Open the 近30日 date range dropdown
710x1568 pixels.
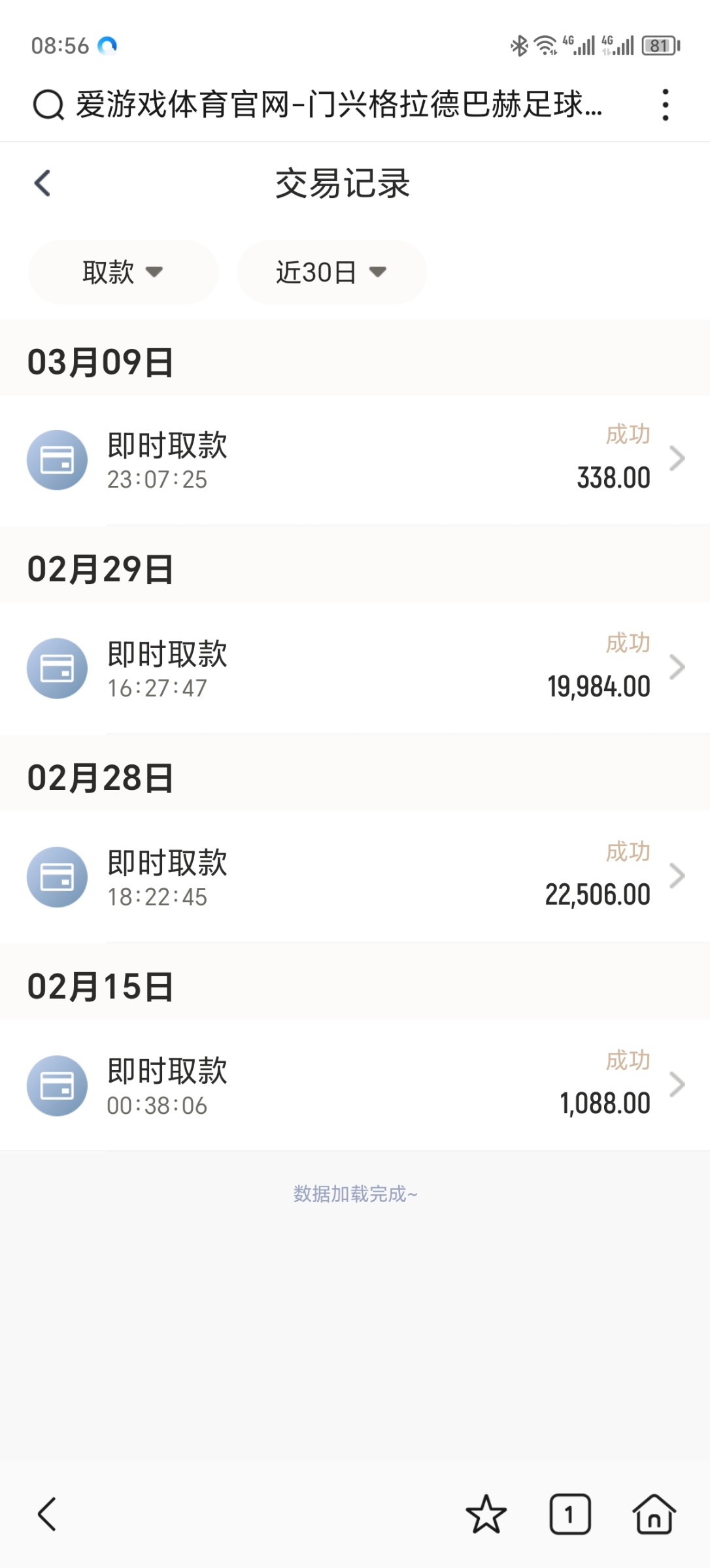pyautogui.click(x=331, y=272)
